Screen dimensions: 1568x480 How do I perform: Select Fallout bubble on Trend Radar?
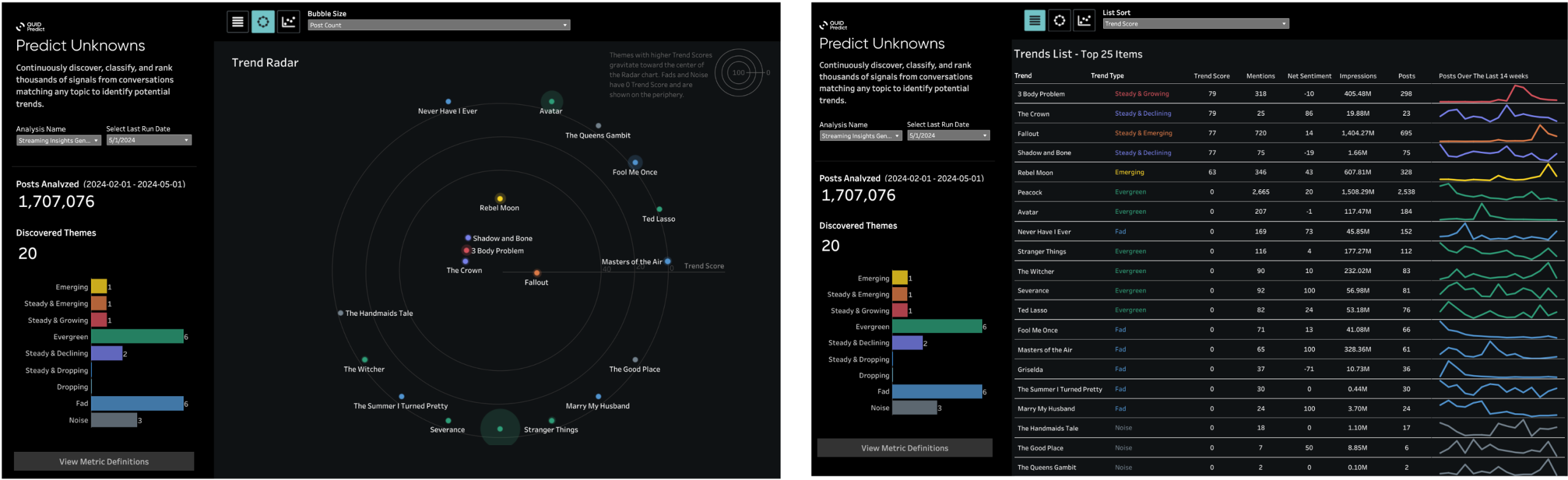[x=537, y=273]
